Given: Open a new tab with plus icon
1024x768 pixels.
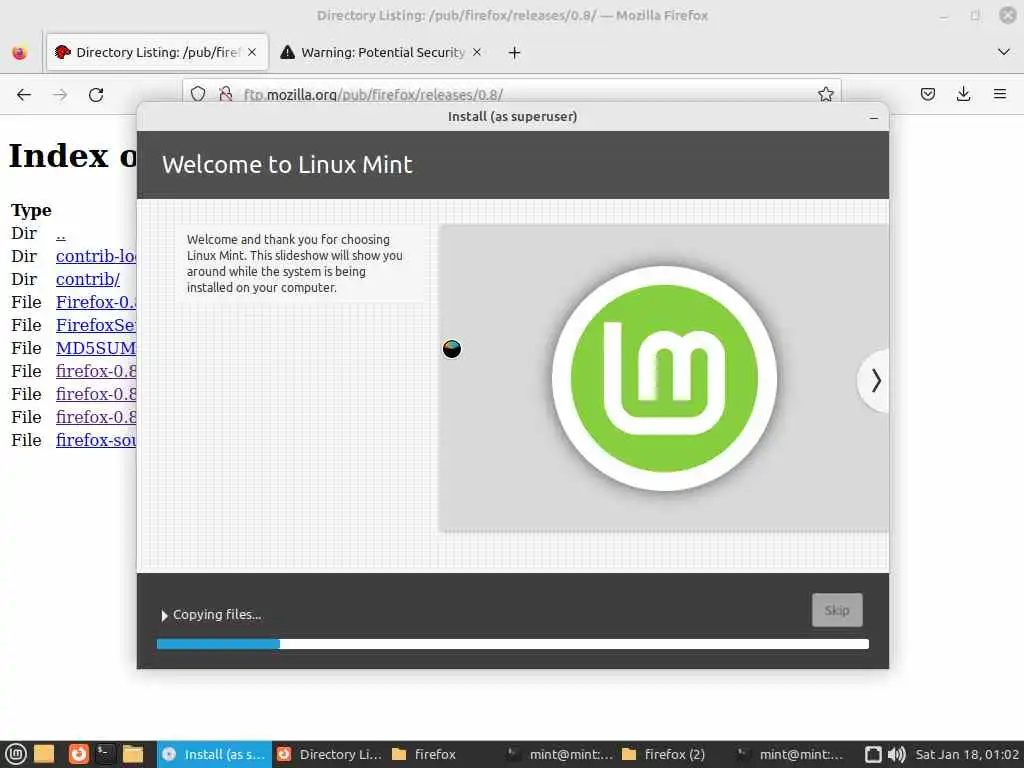Looking at the screenshot, I should (x=515, y=52).
